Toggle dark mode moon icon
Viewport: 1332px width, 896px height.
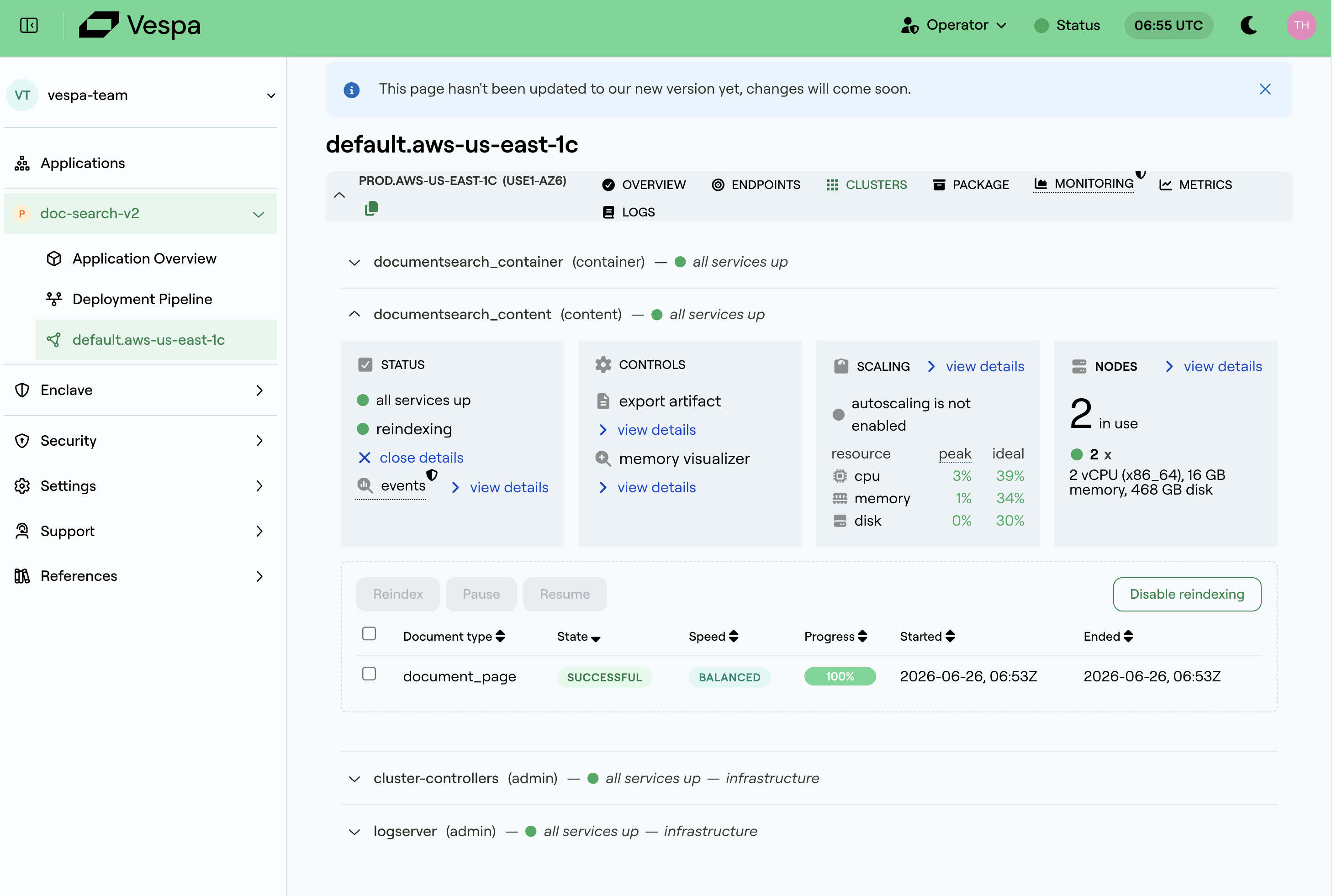1249,25
